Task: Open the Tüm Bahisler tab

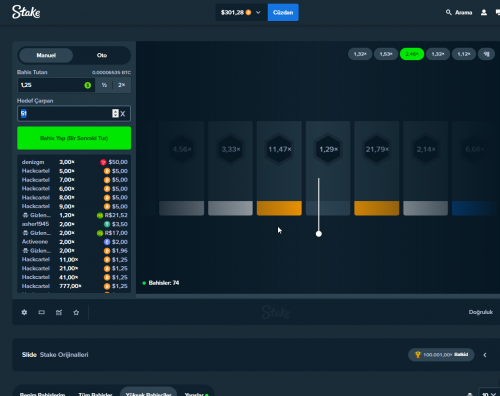Action: pos(95,394)
